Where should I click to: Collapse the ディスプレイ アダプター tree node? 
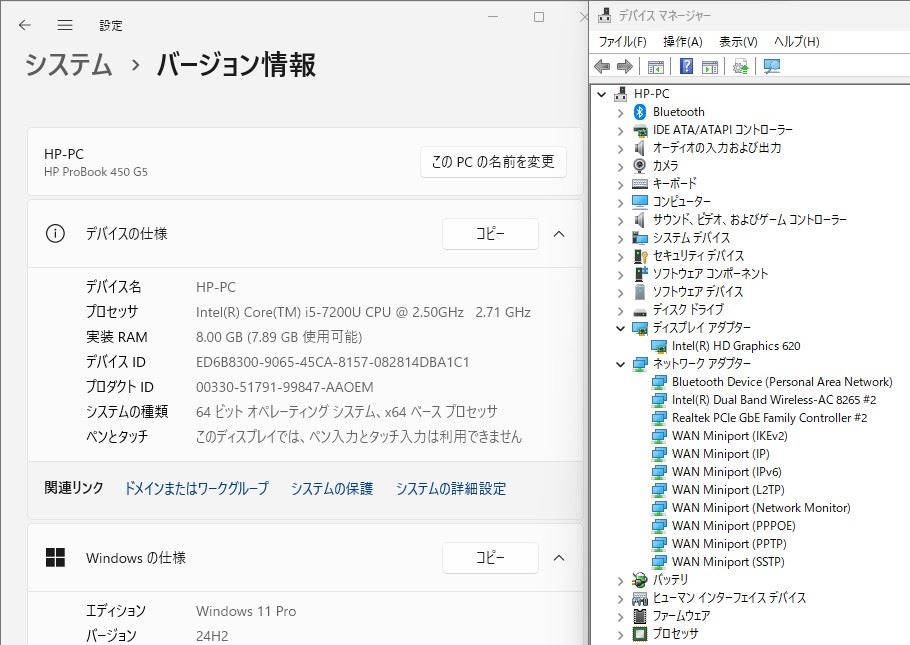tap(620, 328)
